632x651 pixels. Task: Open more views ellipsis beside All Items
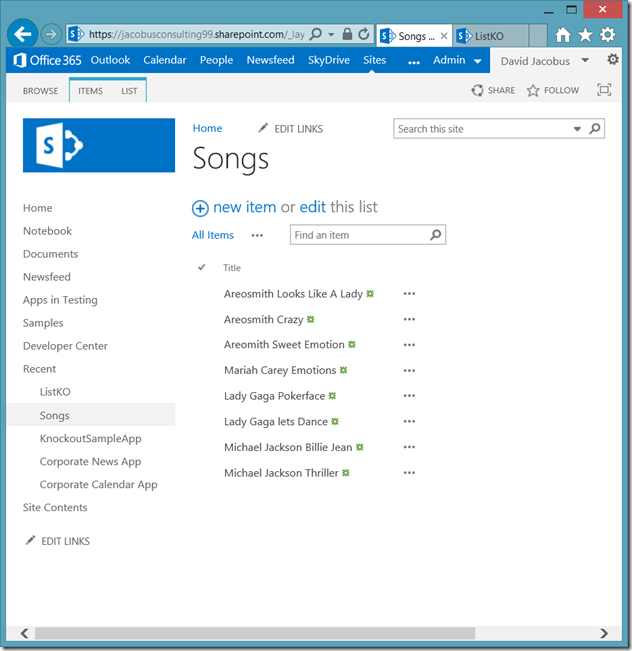257,235
